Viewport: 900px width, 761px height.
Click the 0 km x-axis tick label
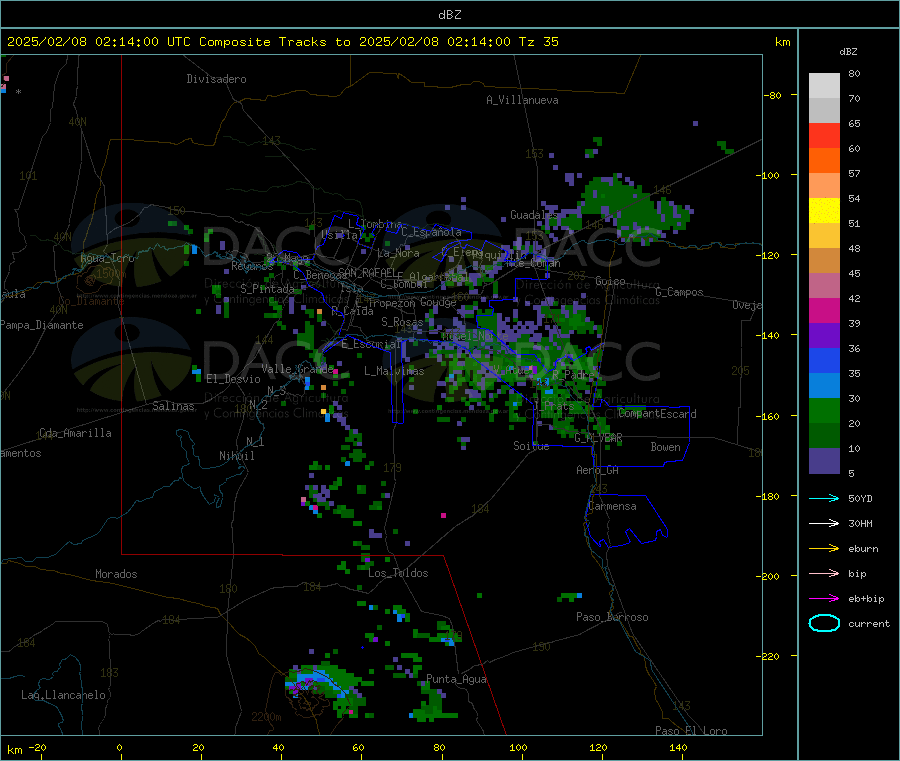tap(119, 747)
